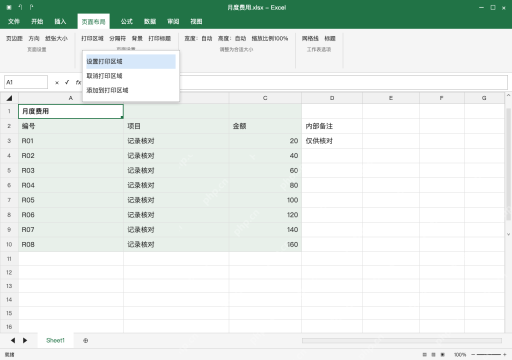Image resolution: width=512 pixels, height=360 pixels.
Task: Select cell containing 月度费用
Action: pyautogui.click(x=71, y=111)
